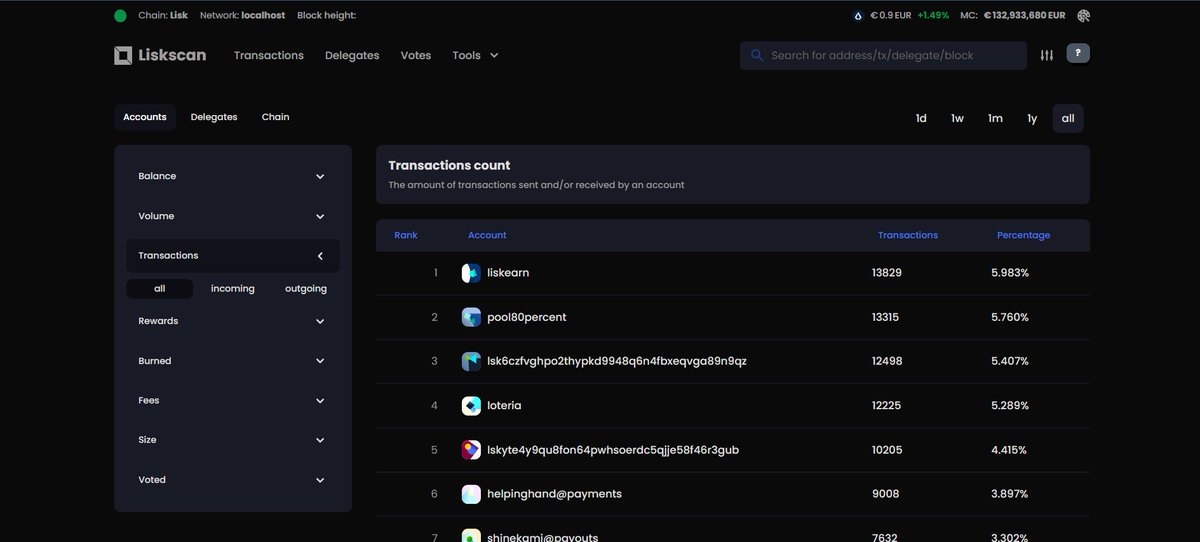Select the 'incoming' transactions filter

click(x=233, y=289)
